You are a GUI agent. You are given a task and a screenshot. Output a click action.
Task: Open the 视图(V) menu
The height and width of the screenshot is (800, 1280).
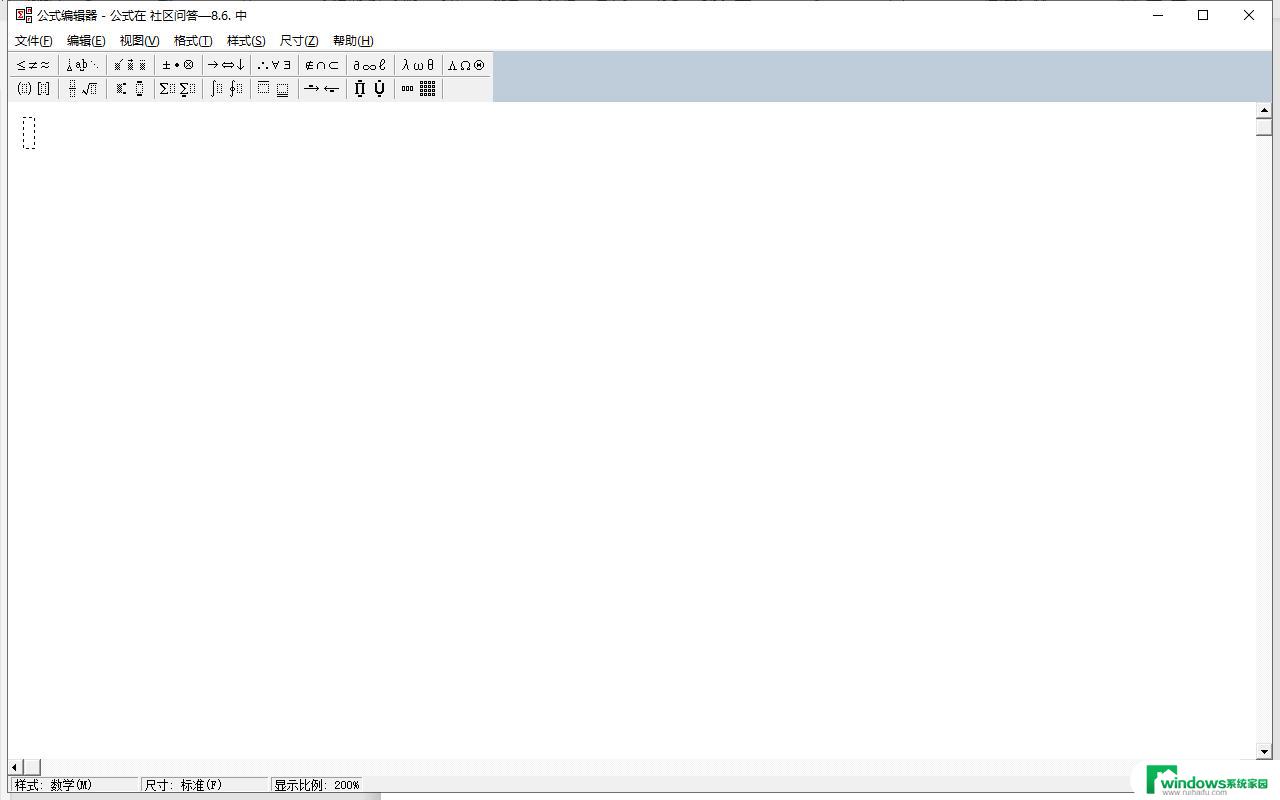click(139, 41)
